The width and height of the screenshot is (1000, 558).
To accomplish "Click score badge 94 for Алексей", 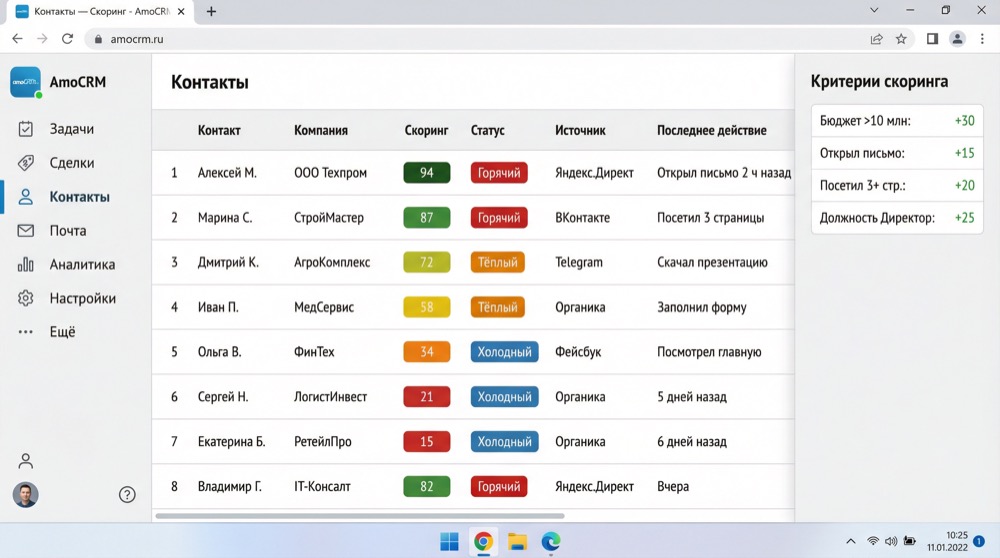I will coord(427,173).
